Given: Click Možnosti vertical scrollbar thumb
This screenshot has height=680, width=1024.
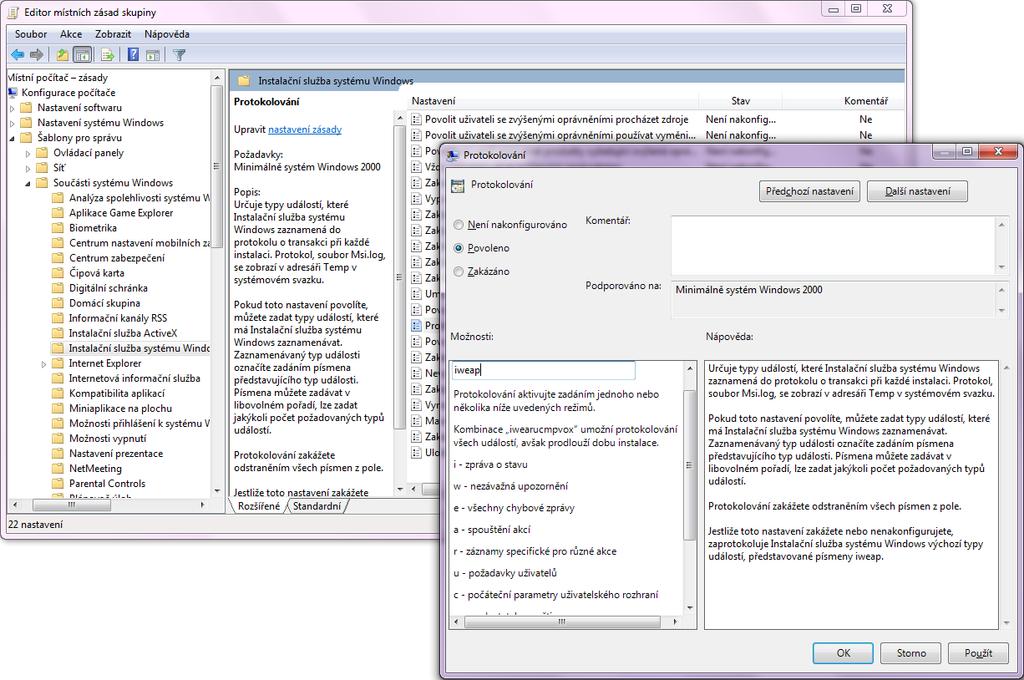Looking at the screenshot, I should coord(689,465).
